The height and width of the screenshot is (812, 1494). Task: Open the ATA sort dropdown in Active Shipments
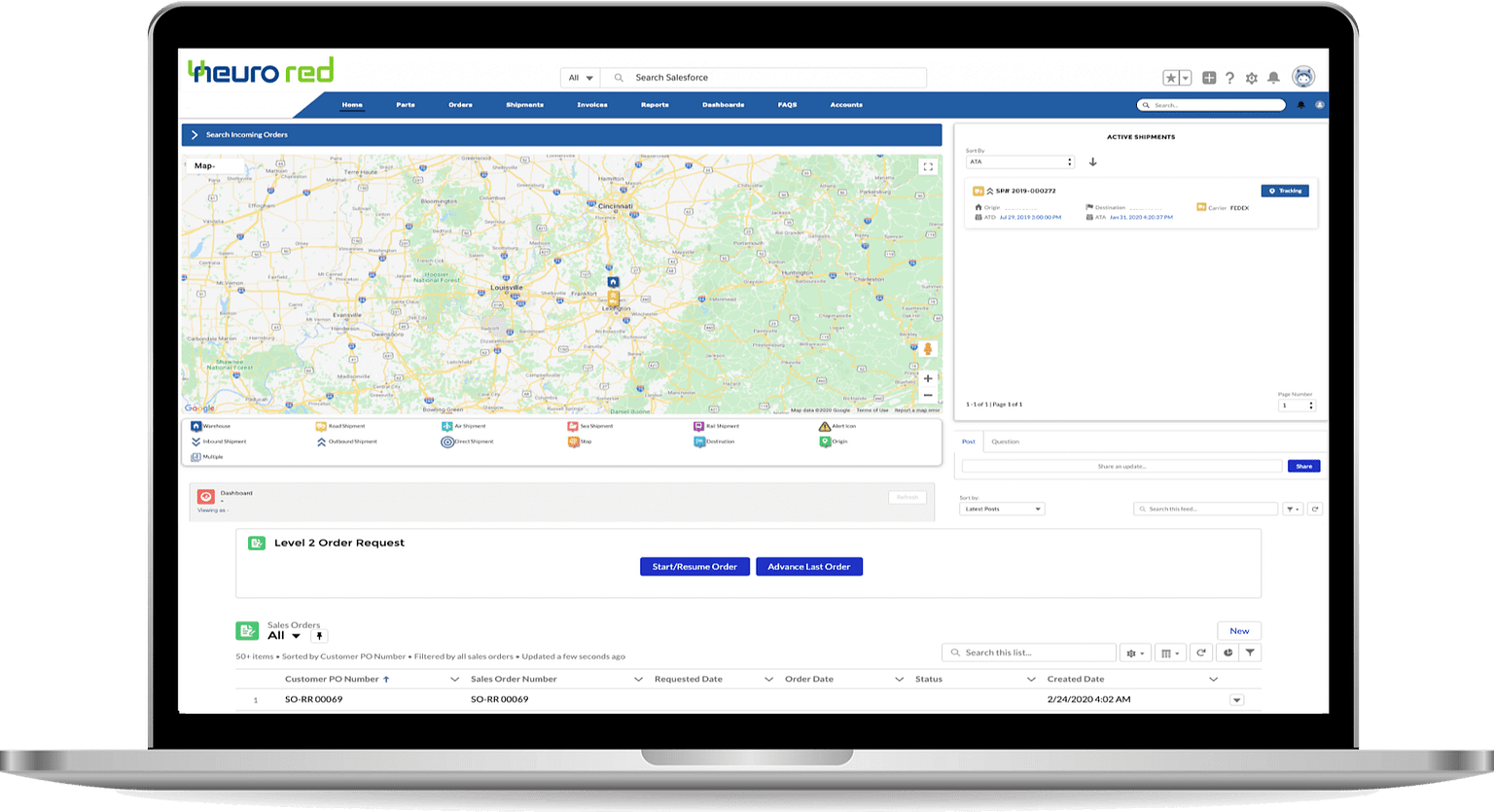pos(1020,161)
